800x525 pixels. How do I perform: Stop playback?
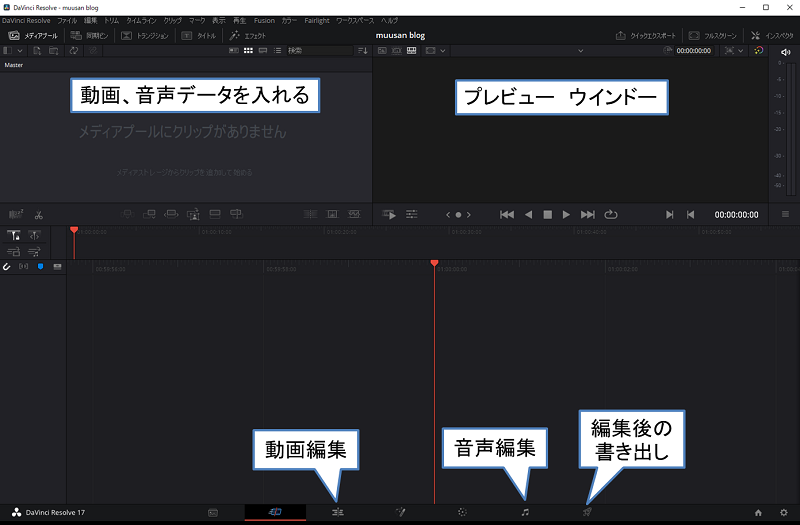(x=547, y=215)
